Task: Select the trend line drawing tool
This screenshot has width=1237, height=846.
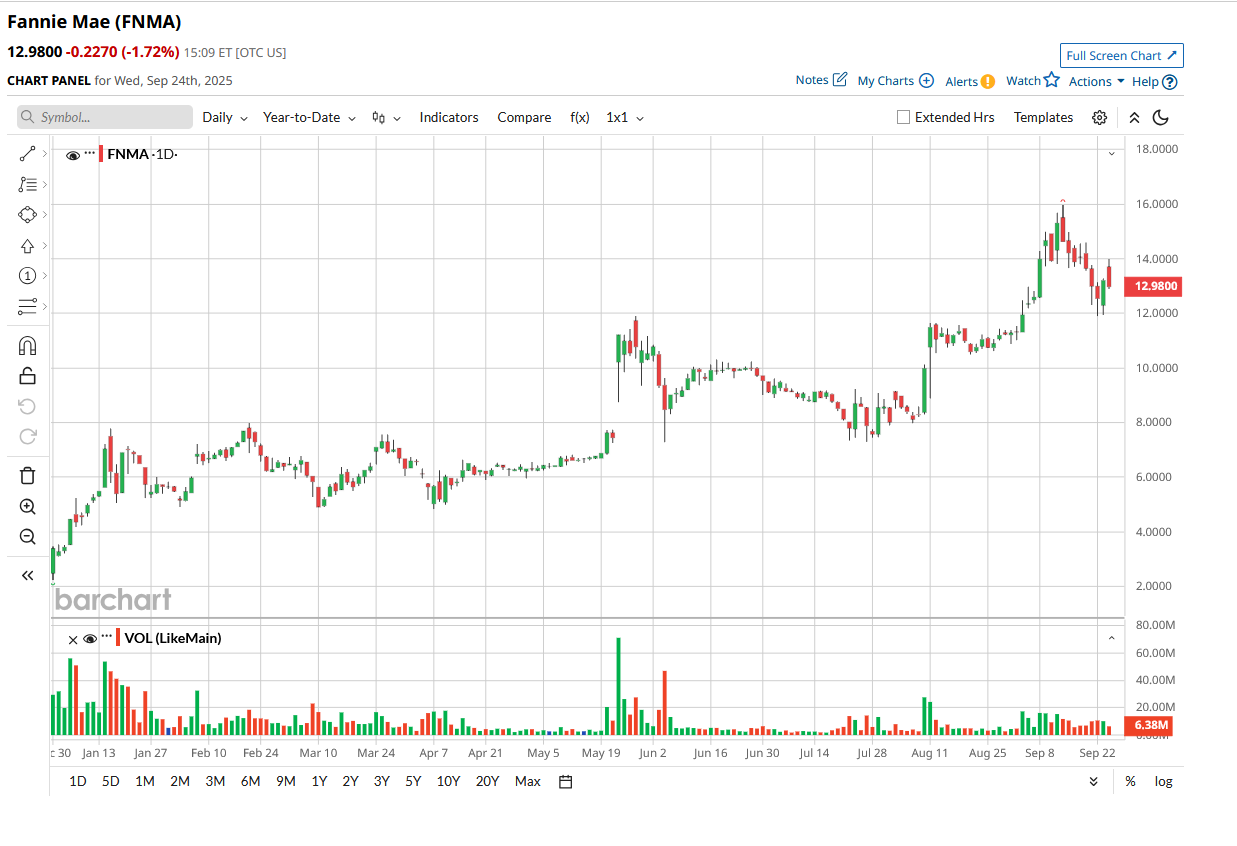Action: coord(27,154)
